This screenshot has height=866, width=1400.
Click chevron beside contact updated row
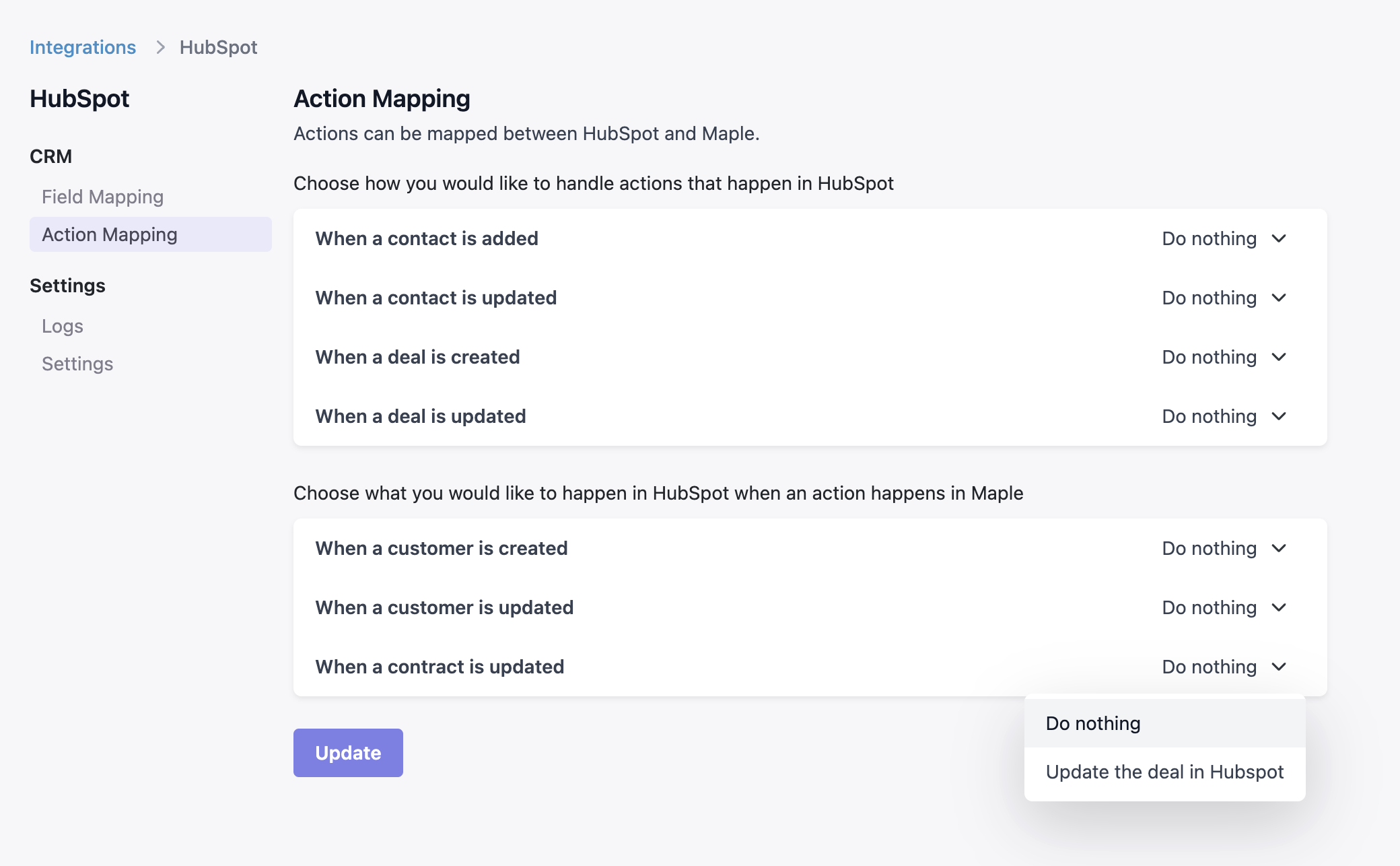1279,298
